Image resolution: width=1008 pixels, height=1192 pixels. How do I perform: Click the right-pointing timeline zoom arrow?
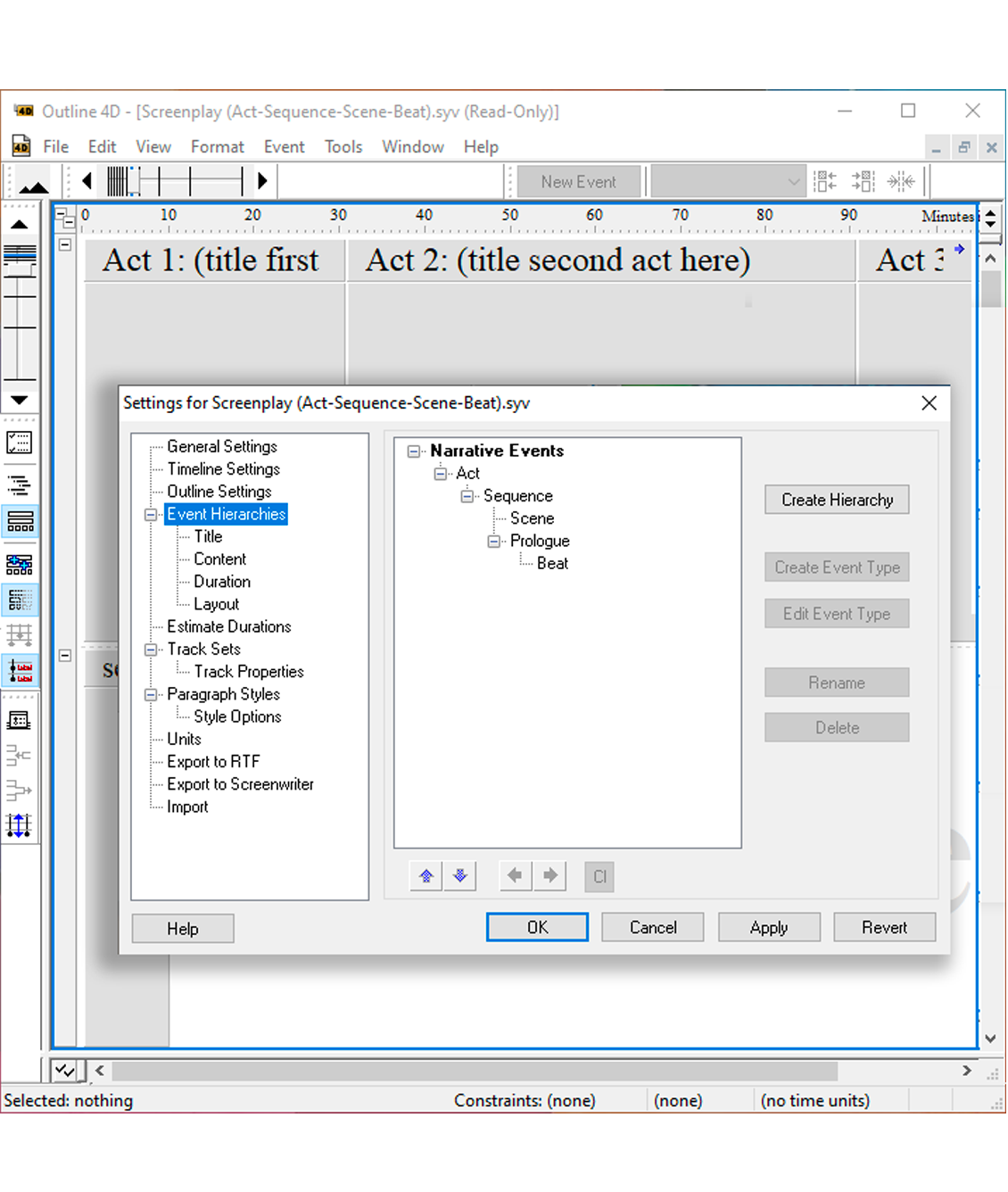(262, 181)
